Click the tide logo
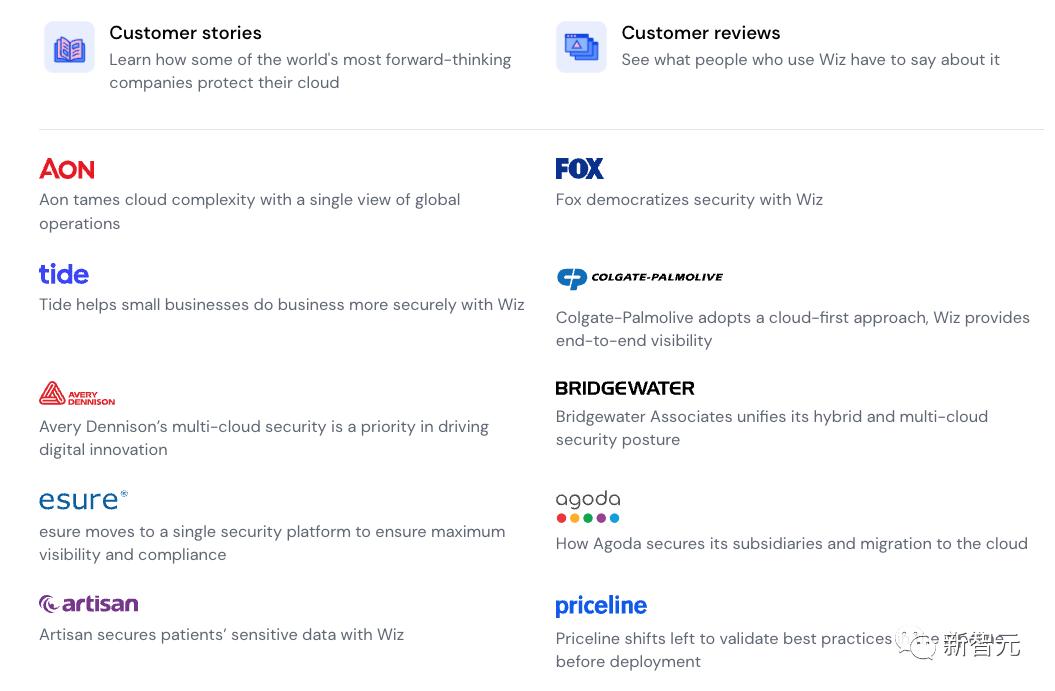1055x691 pixels. coord(64,274)
